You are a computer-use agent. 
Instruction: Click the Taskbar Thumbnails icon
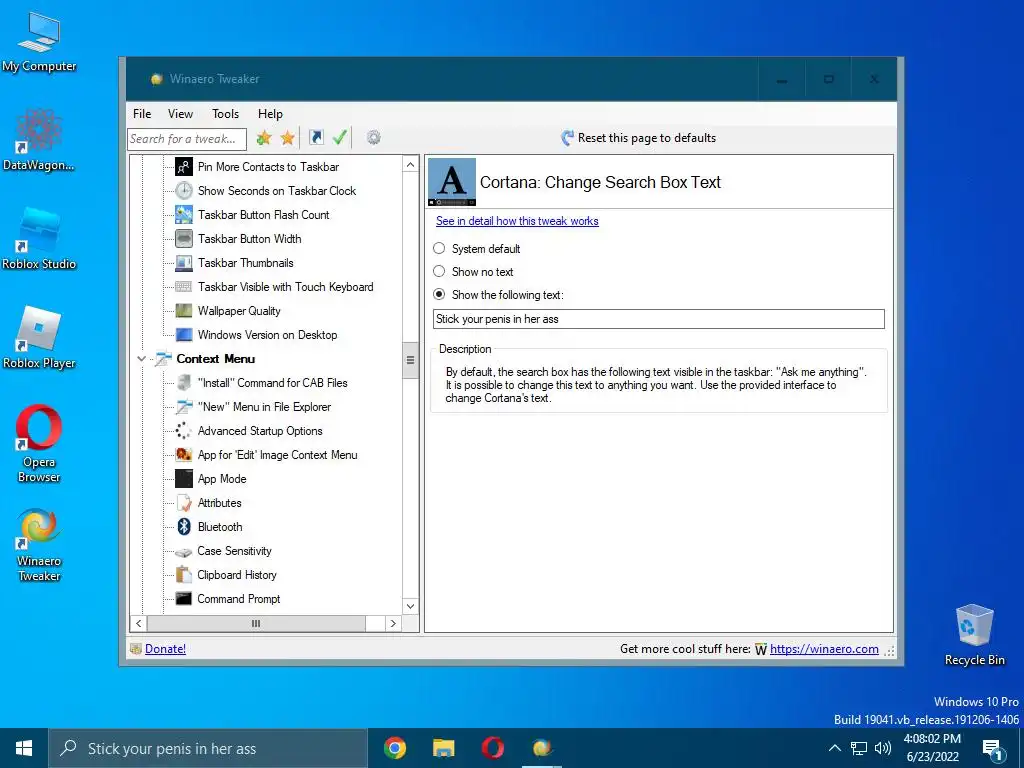click(x=184, y=263)
